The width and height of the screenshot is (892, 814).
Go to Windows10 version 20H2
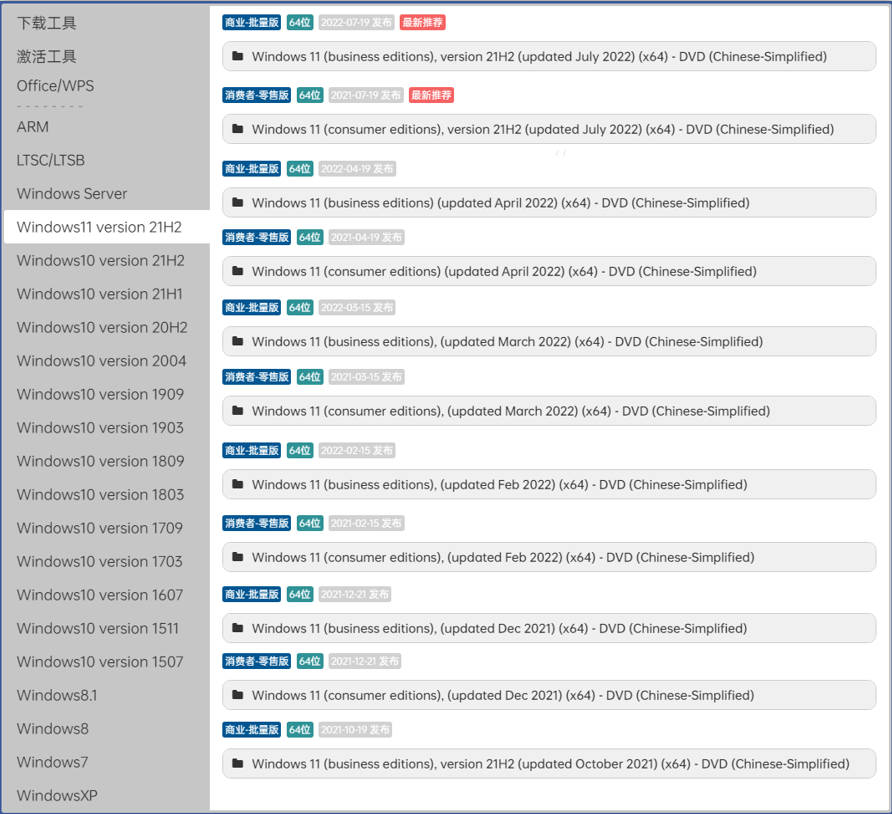click(x=102, y=328)
